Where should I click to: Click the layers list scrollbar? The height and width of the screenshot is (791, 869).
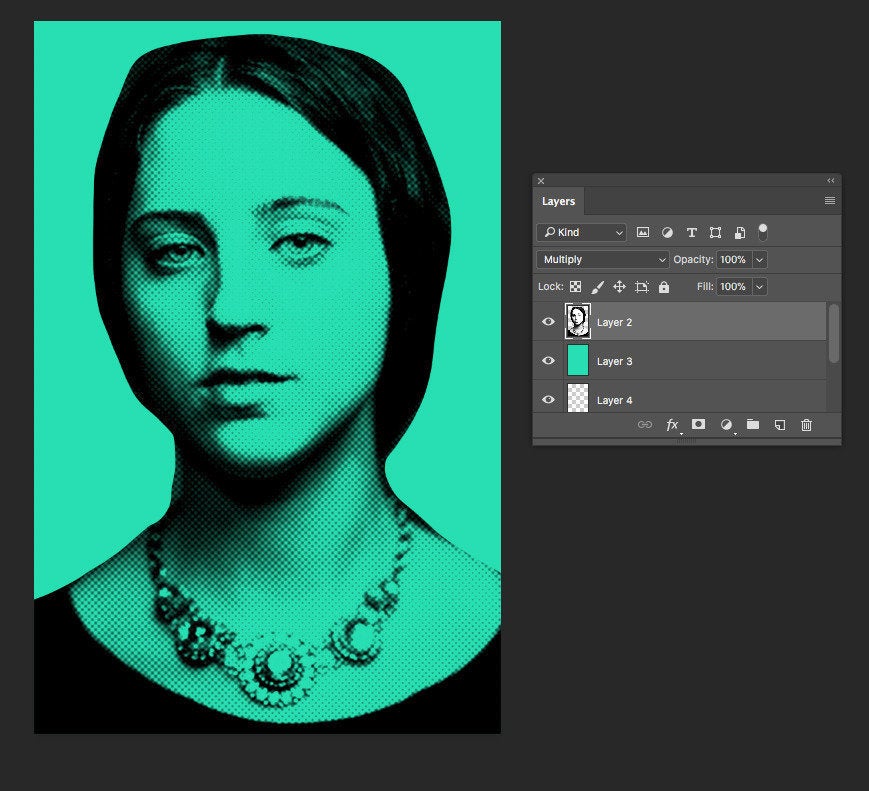[x=834, y=333]
